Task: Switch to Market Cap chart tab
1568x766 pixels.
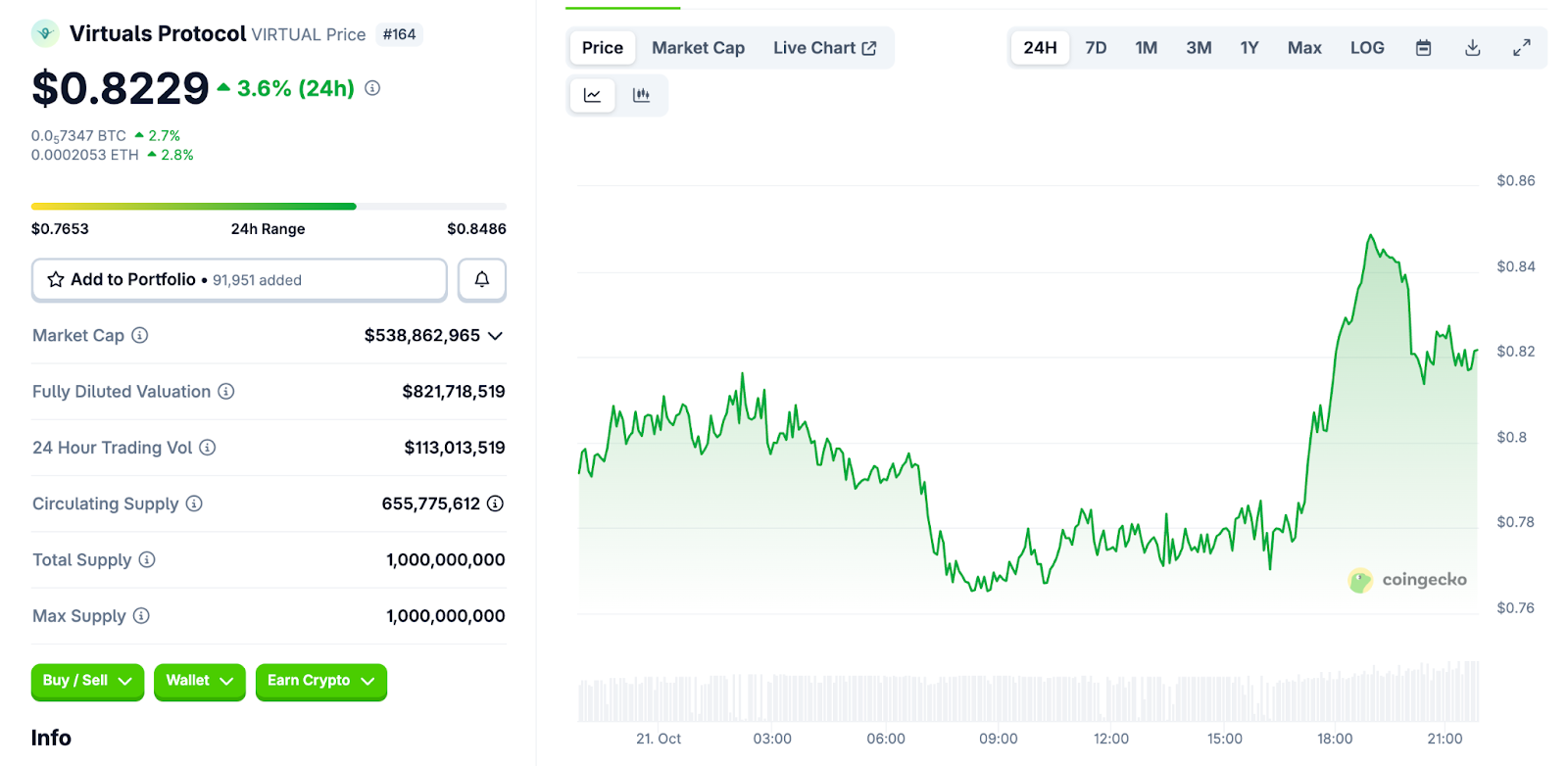Action: tap(698, 48)
